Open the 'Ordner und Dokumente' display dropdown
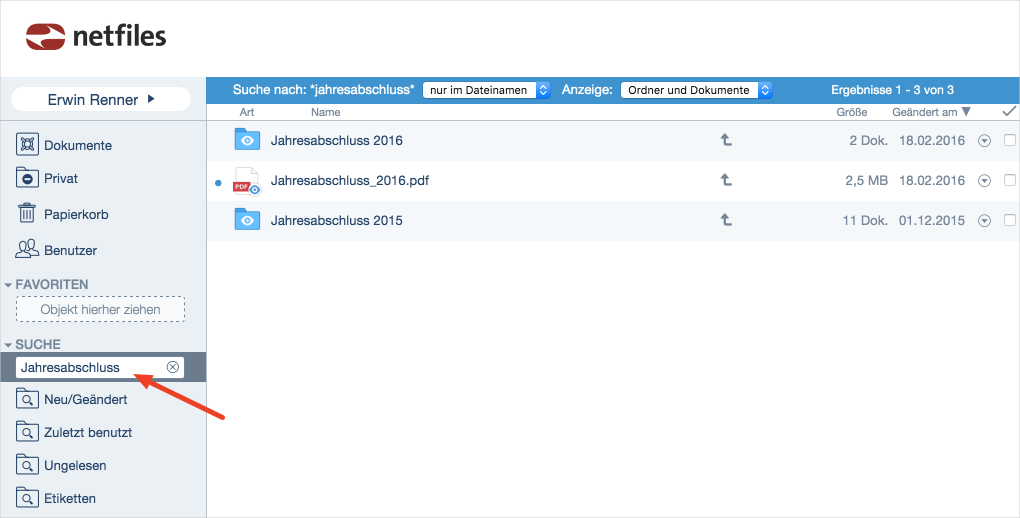Screen dimensions: 1020x518 tap(696, 90)
